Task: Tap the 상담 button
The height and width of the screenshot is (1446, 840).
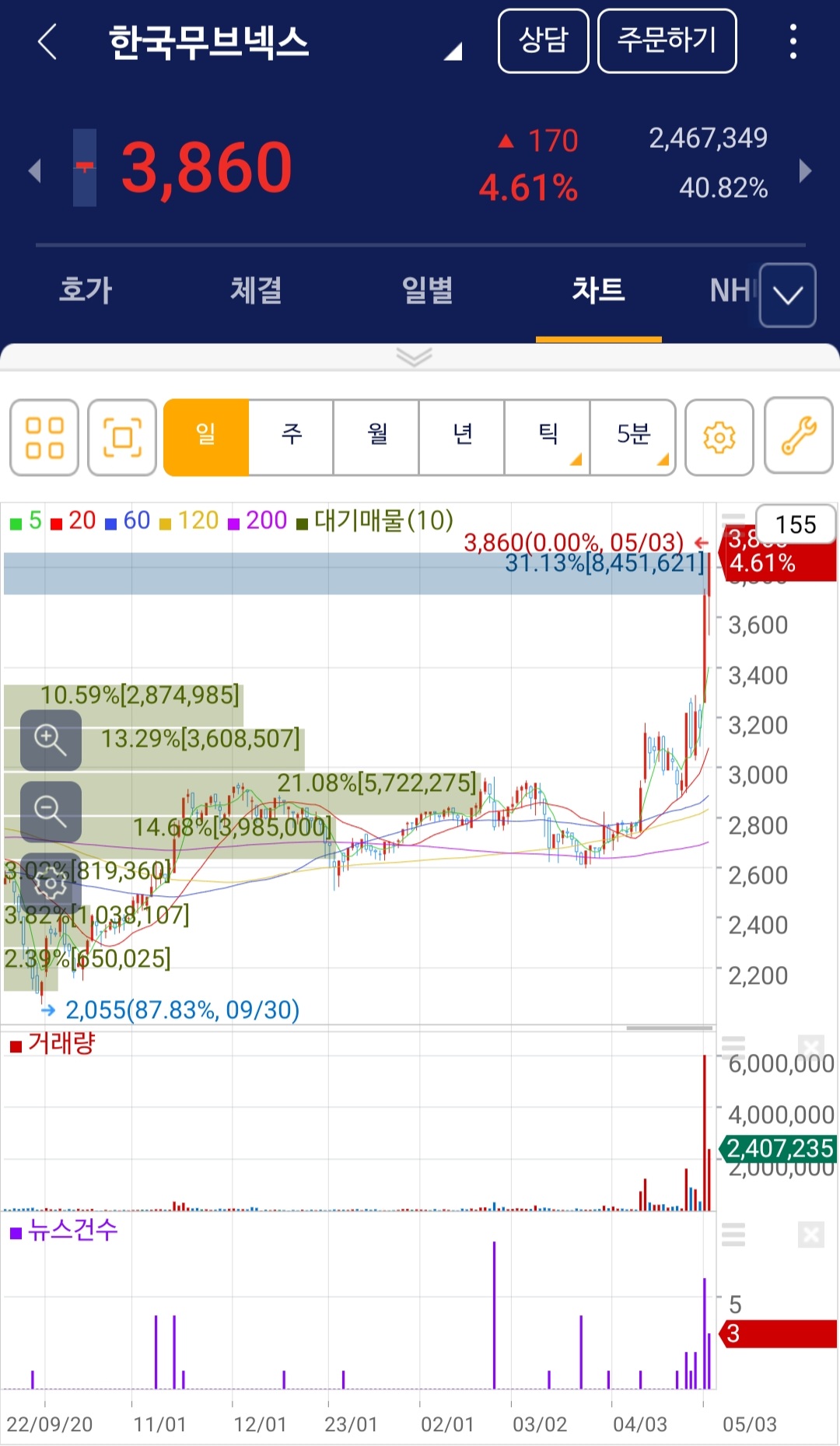Action: [543, 41]
